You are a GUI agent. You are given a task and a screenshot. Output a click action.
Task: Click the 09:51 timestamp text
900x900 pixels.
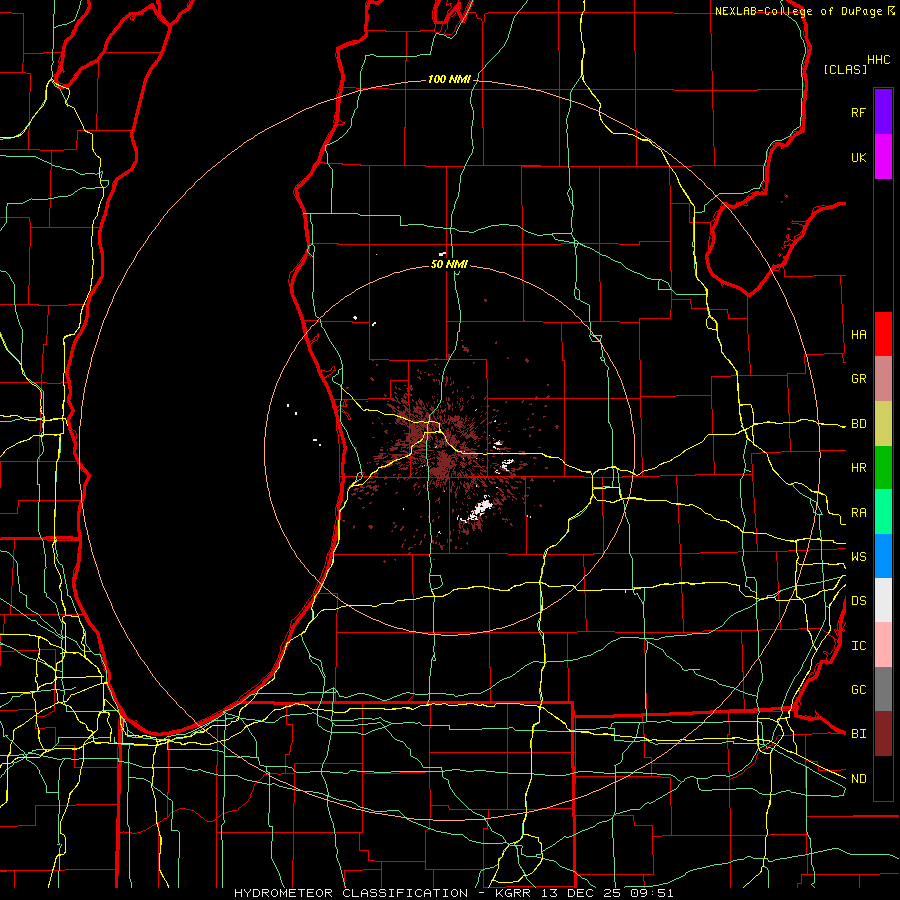[x=654, y=893]
